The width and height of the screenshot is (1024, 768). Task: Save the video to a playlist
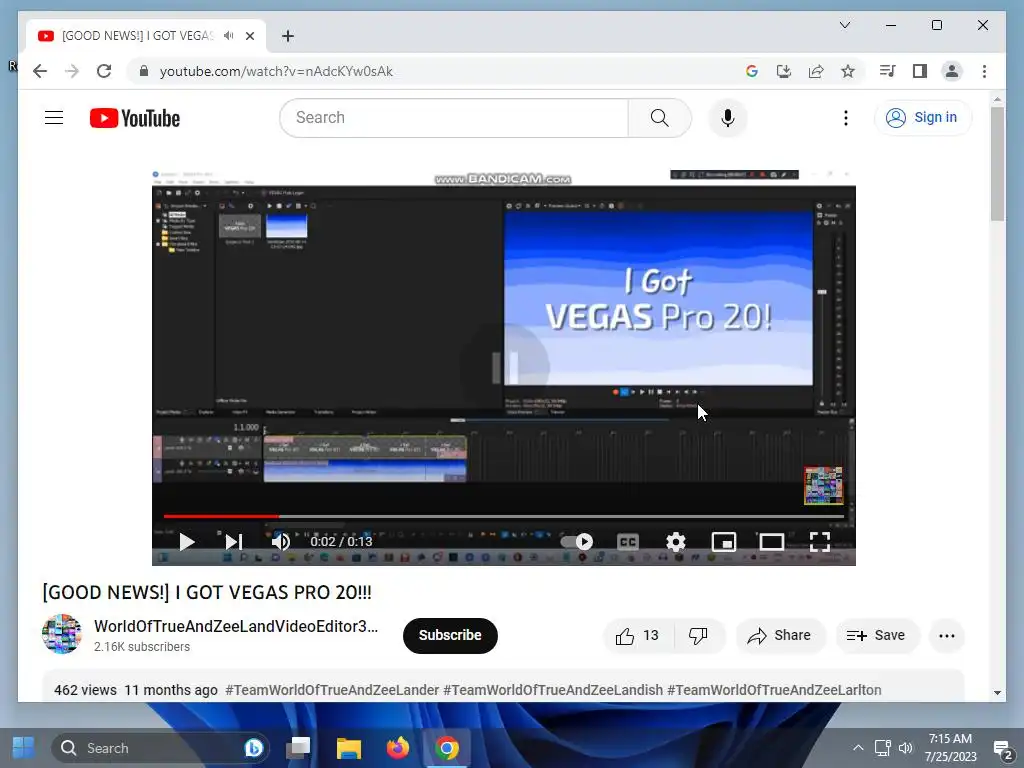(876, 635)
